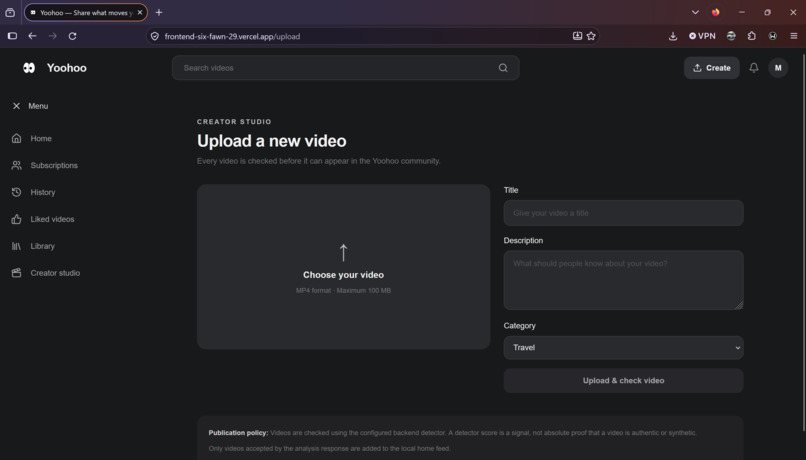Open the browser hamburger menu
This screenshot has height=460, width=806.
click(x=794, y=36)
